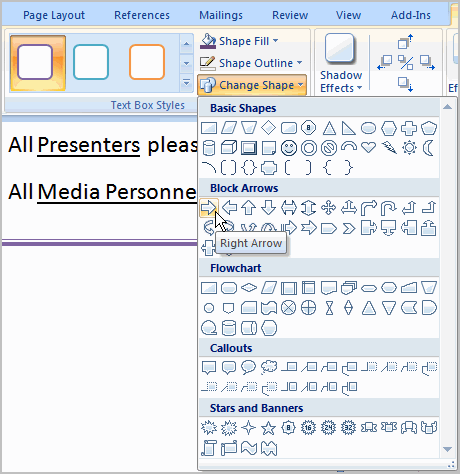460x474 pixels.
Task: Select the Lightning Bolt basic shape
Action: [389, 148]
